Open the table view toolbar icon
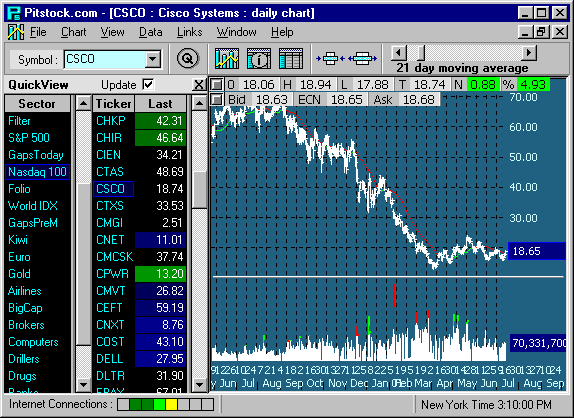The height and width of the screenshot is (418, 574). pos(291,59)
